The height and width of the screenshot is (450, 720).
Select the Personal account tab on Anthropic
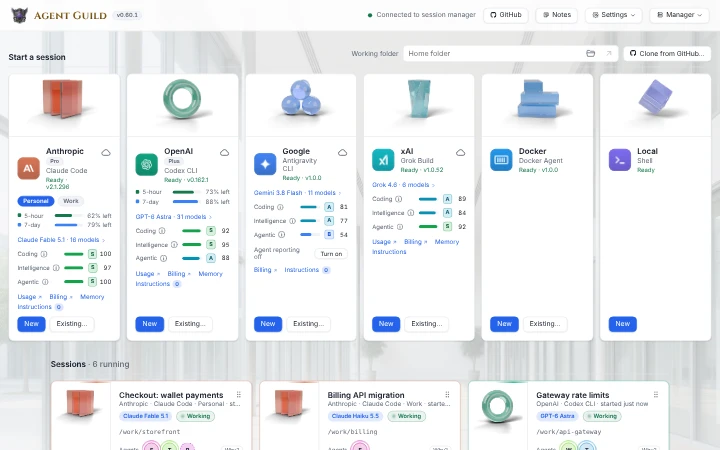(x=36, y=201)
